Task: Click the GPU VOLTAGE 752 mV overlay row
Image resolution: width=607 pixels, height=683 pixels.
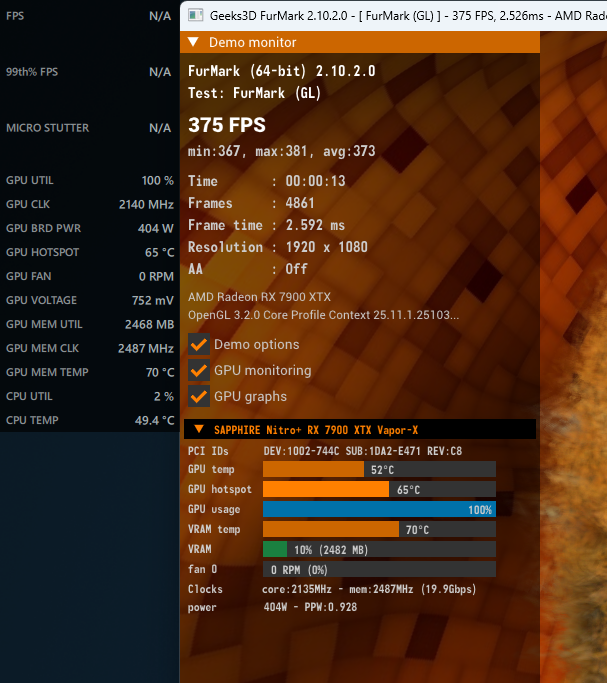Action: (90, 300)
